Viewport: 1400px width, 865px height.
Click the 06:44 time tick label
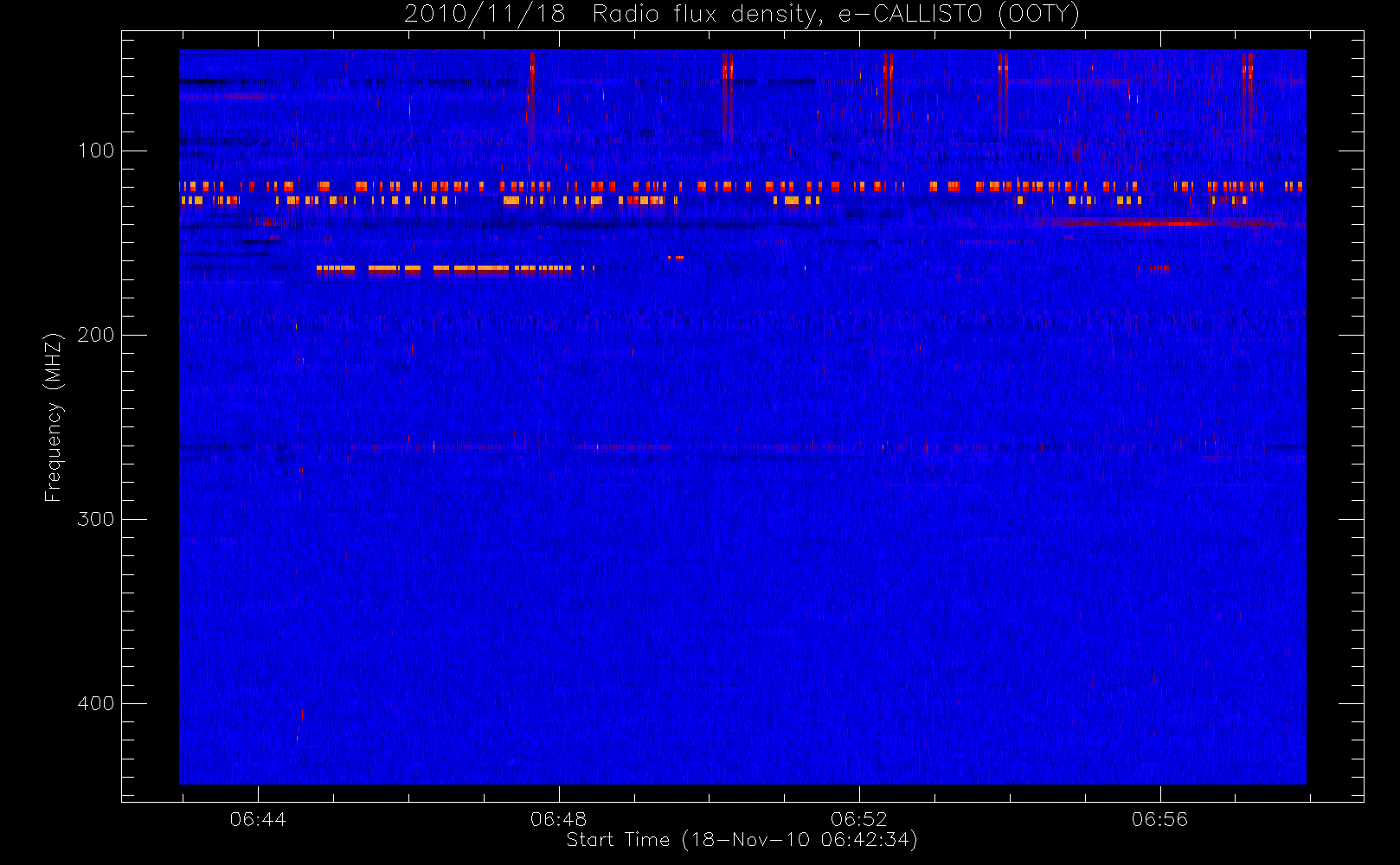click(x=258, y=819)
